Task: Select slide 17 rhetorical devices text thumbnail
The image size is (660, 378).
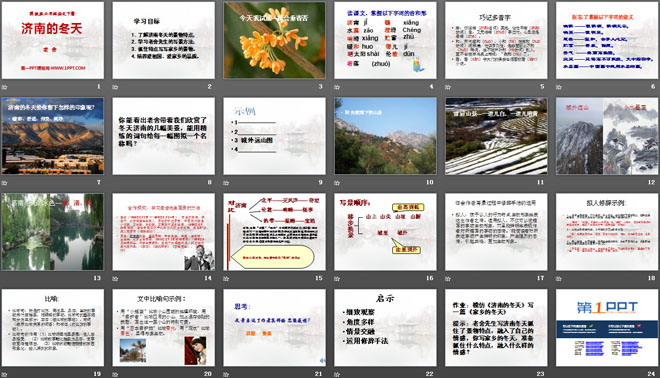Action: 496,232
